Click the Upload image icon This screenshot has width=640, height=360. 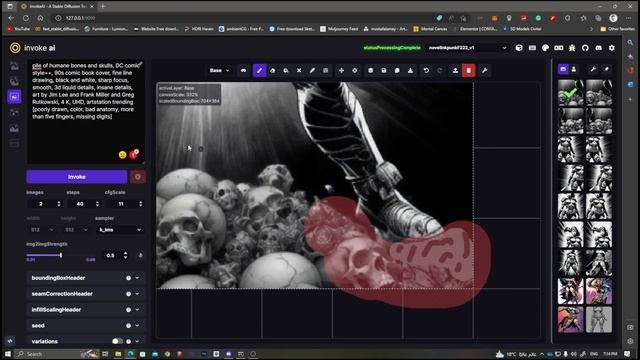pyautogui.click(x=456, y=71)
